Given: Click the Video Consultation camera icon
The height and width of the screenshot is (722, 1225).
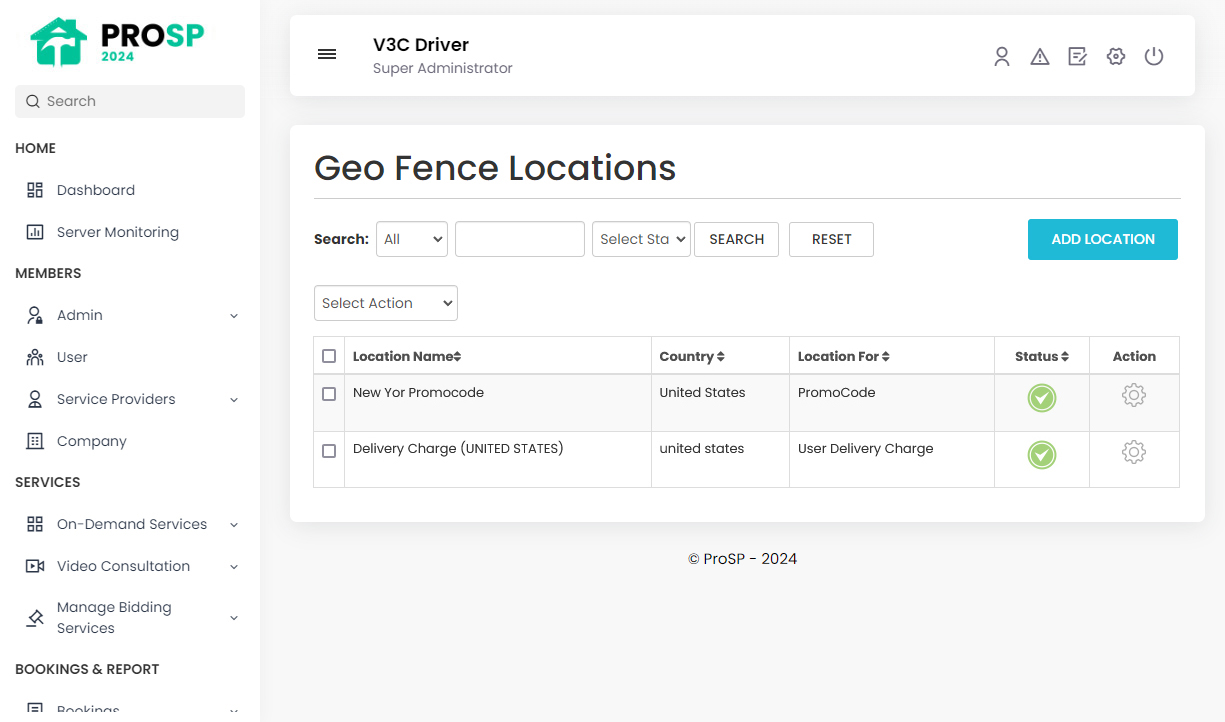Looking at the screenshot, I should tap(35, 566).
